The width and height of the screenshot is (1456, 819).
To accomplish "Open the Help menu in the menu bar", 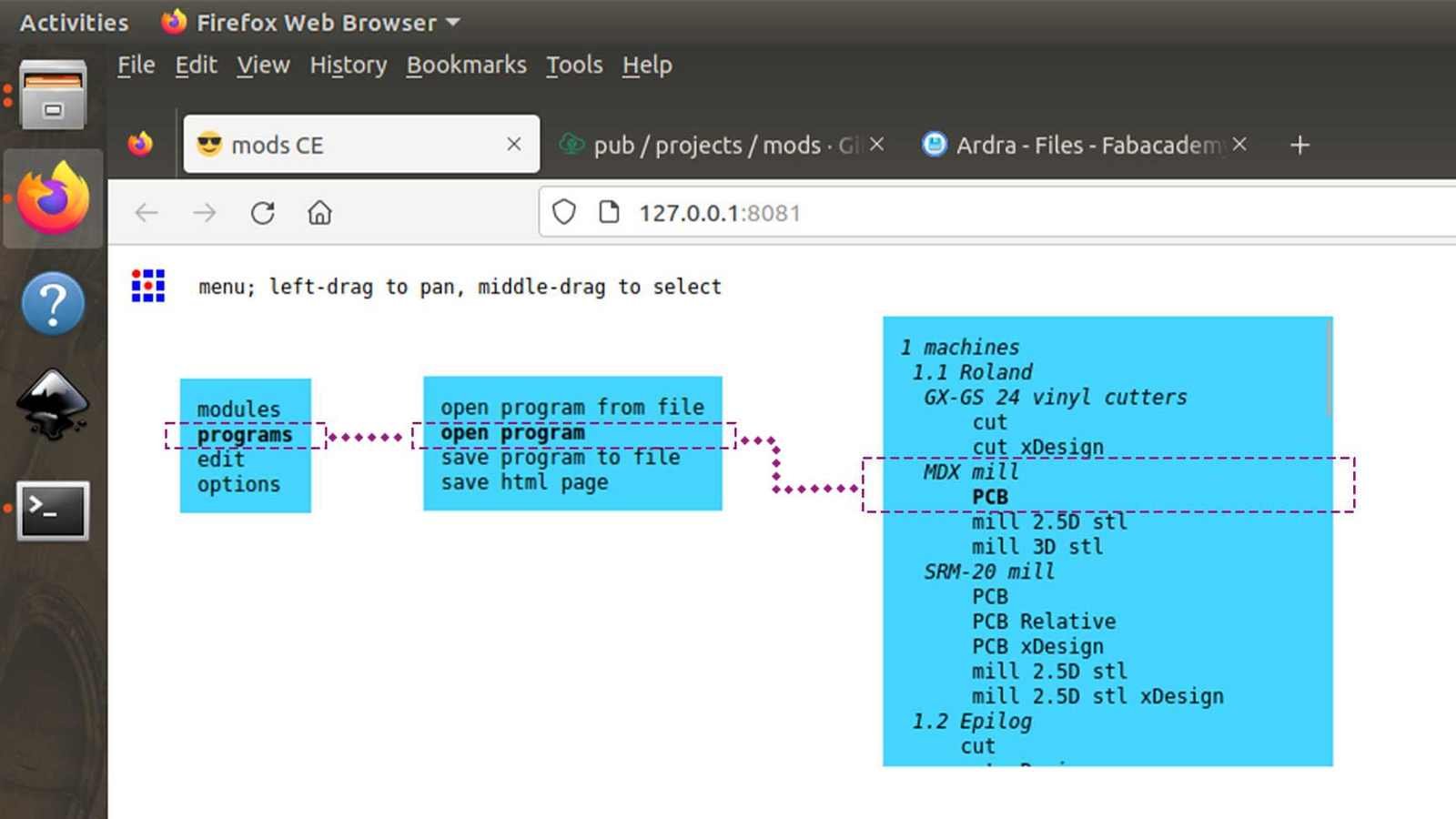I will click(647, 65).
